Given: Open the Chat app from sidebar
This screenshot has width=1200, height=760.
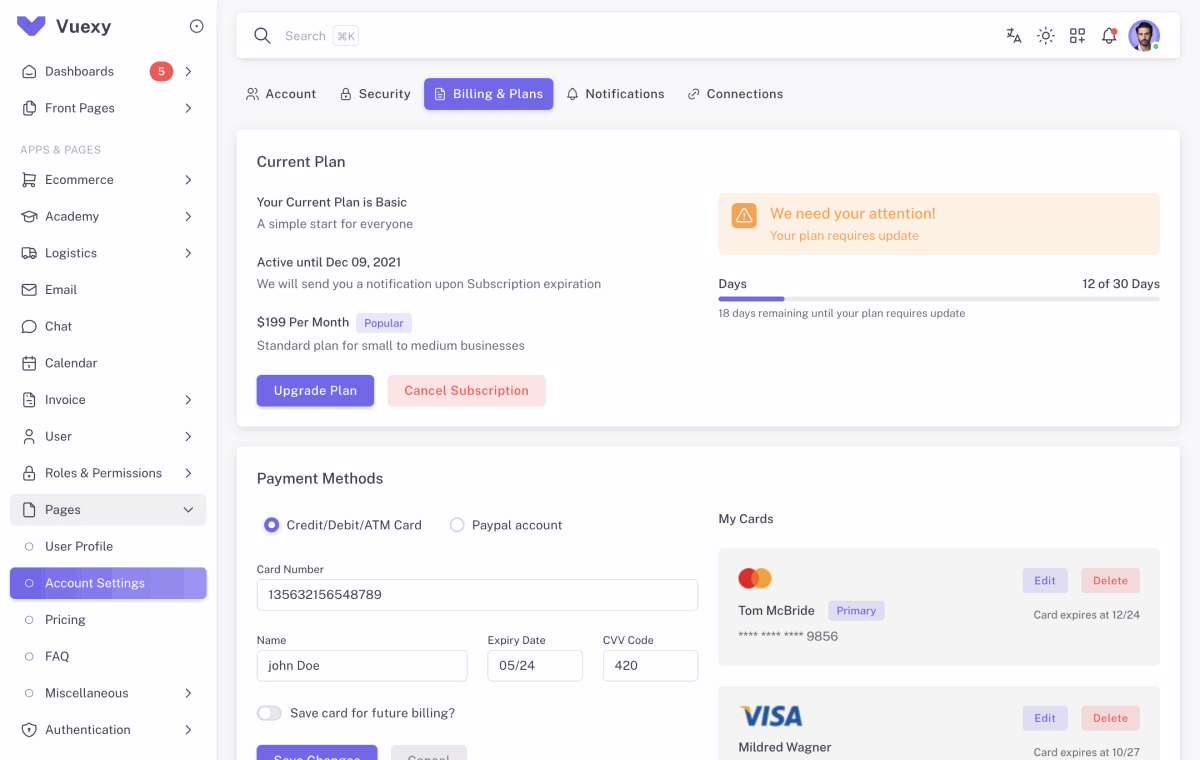Looking at the screenshot, I should coord(58,326).
